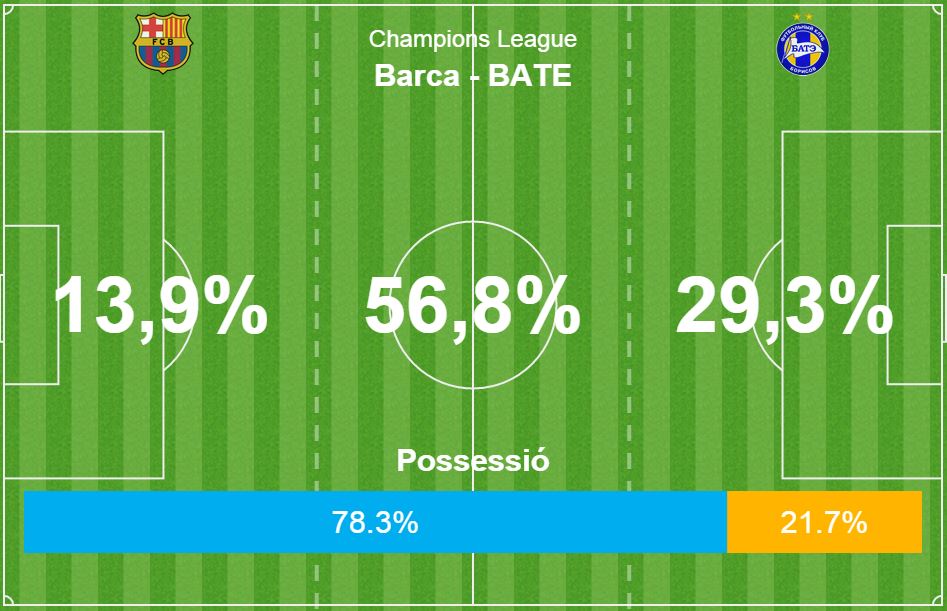Select the Champions League heading text
This screenshot has width=947, height=611.
tap(473, 39)
